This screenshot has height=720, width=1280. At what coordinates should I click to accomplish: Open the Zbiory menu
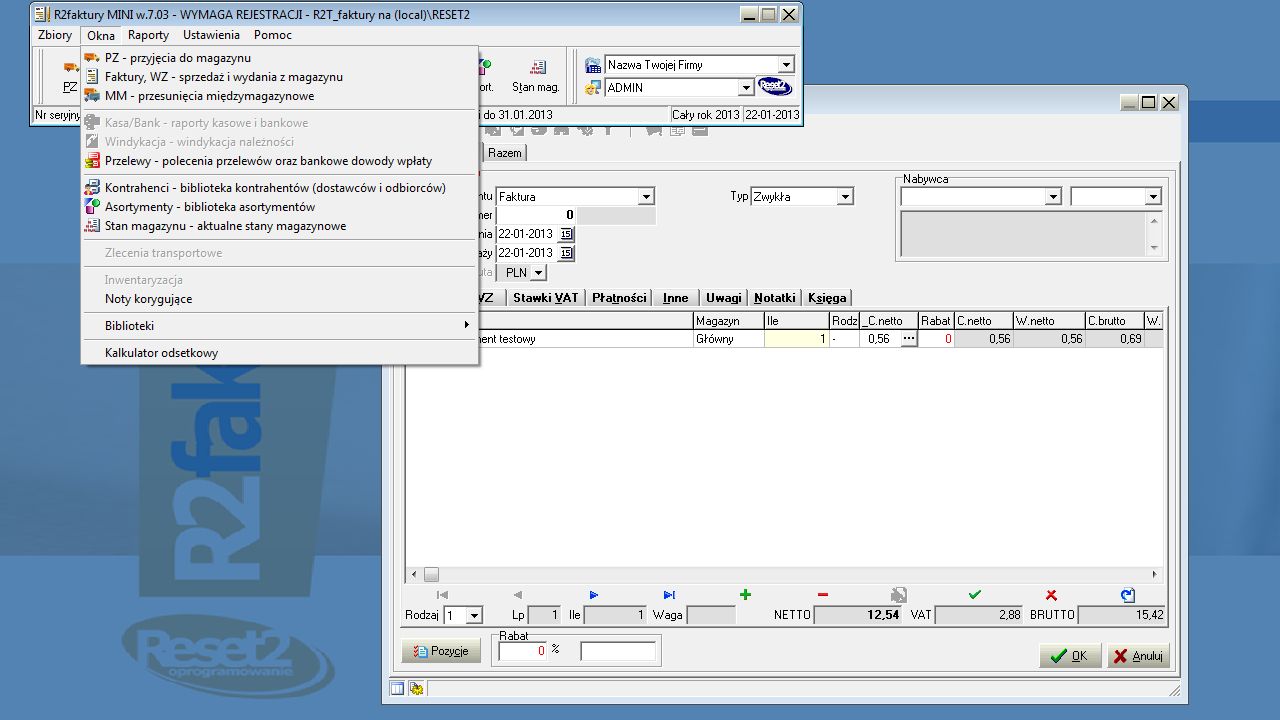[55, 35]
